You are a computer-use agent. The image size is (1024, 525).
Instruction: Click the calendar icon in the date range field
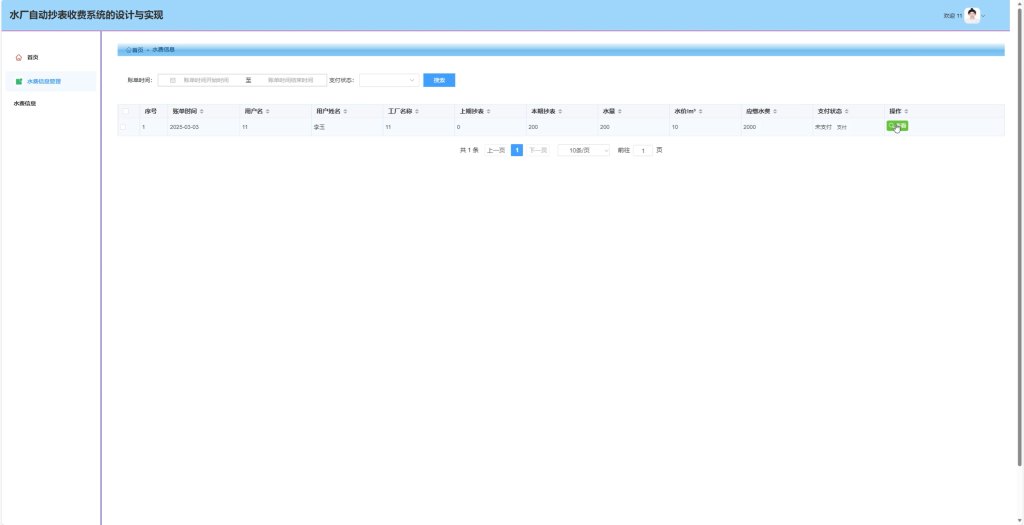pos(173,80)
